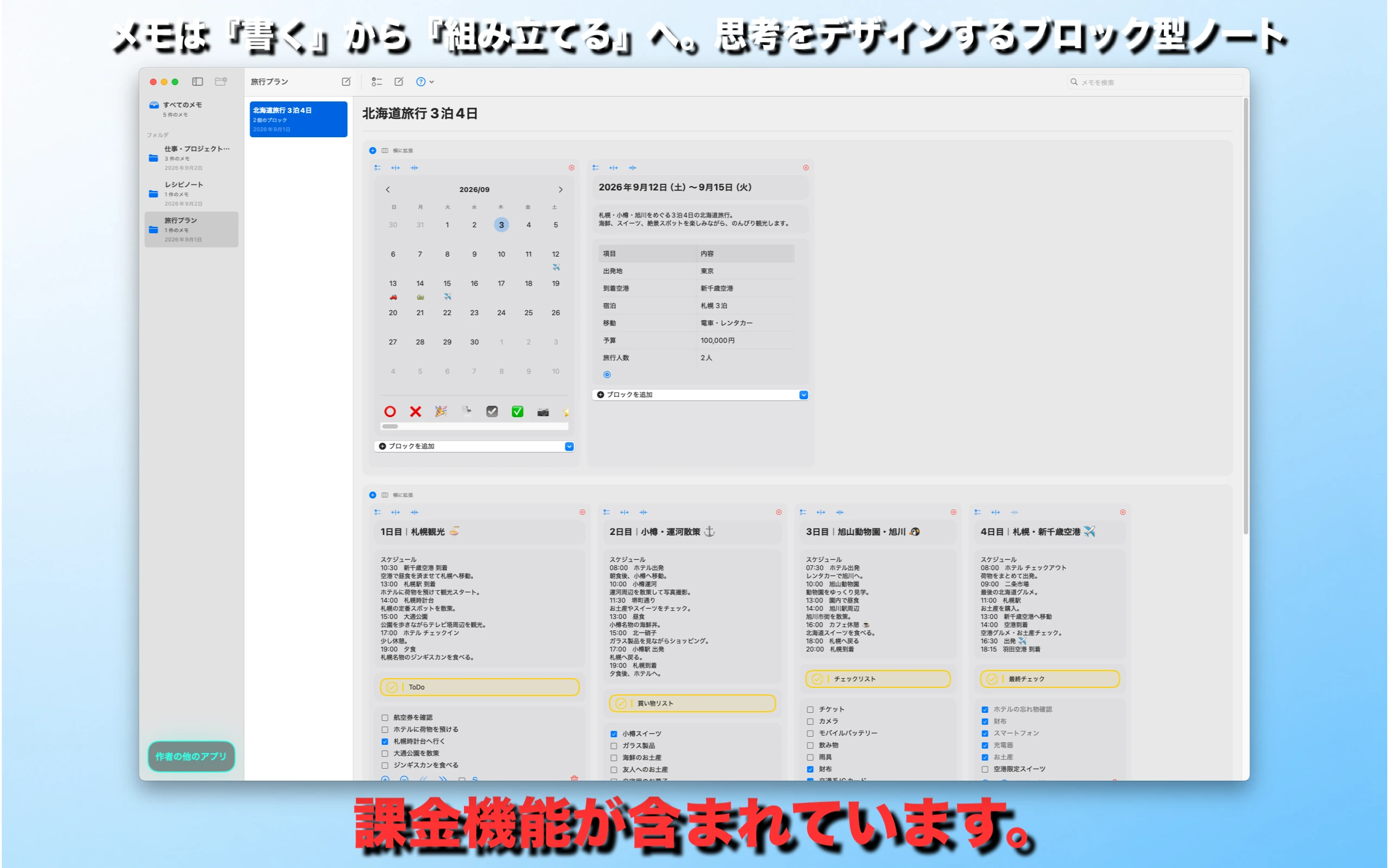Narrow the calendar block with collapse arrows
Image resolution: width=1389 pixels, height=868 pixels.
(415, 168)
